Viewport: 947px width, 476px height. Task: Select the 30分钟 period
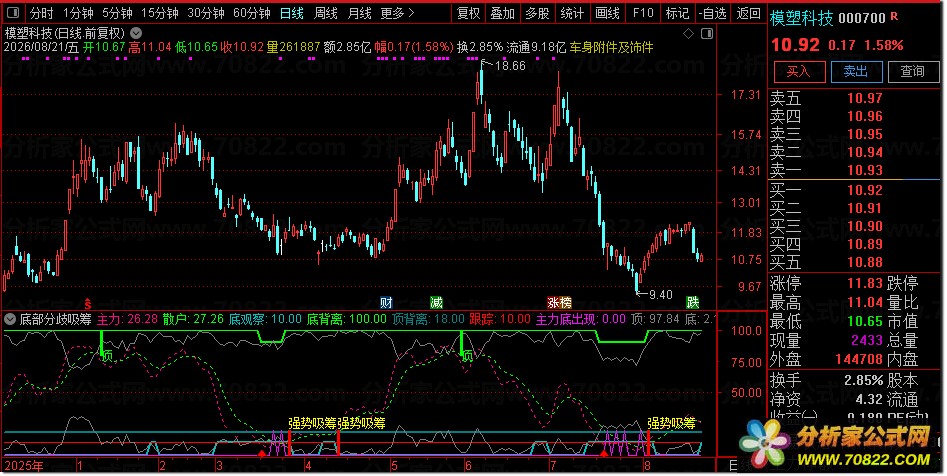pos(205,13)
